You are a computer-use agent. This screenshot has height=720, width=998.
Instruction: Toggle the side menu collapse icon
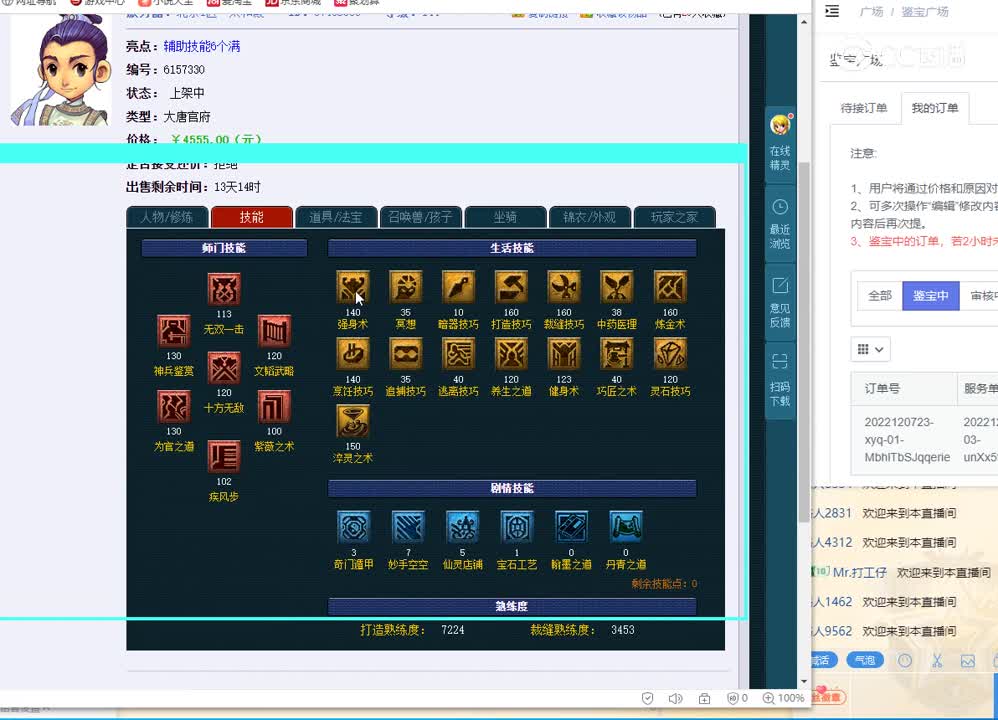pyautogui.click(x=832, y=11)
